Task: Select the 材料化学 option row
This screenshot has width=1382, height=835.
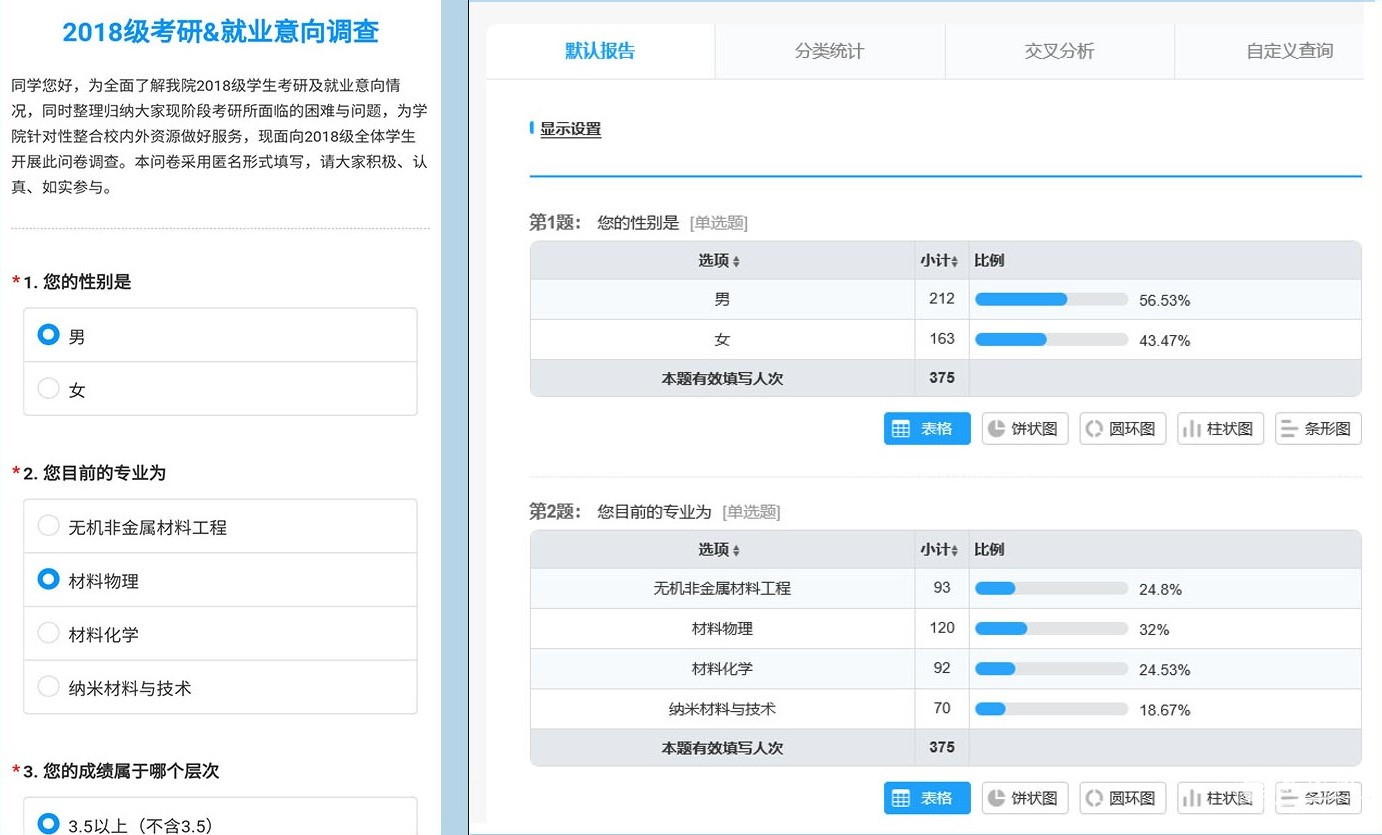Action: [220, 634]
